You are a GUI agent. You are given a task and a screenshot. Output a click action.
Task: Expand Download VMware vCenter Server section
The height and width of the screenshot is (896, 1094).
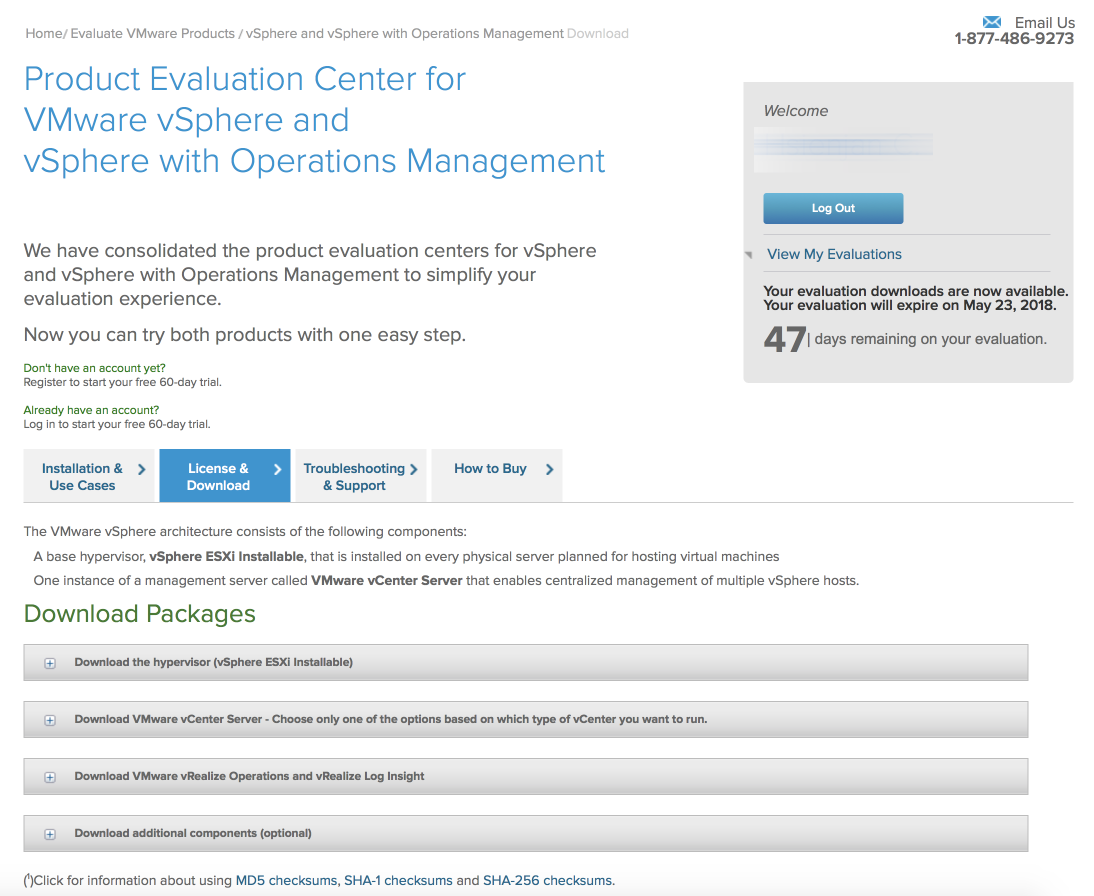390,719
